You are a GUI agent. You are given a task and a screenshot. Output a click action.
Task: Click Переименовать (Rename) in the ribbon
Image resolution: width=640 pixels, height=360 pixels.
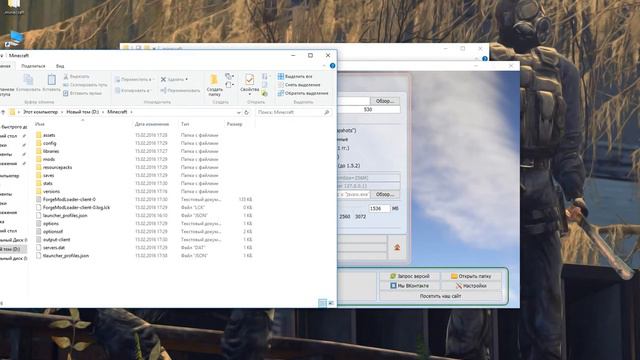point(180,91)
